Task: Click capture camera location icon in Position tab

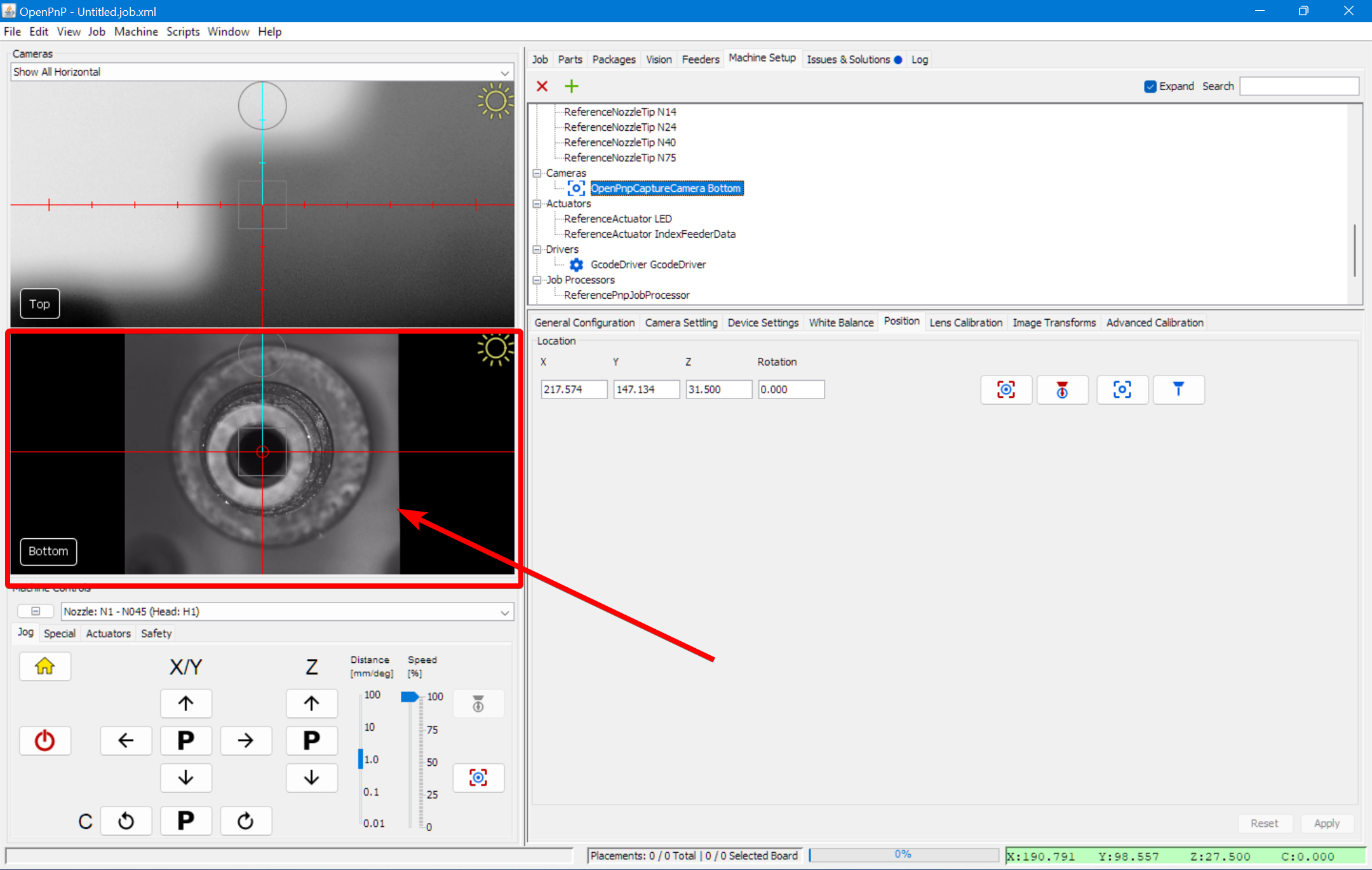Action: pos(1005,390)
